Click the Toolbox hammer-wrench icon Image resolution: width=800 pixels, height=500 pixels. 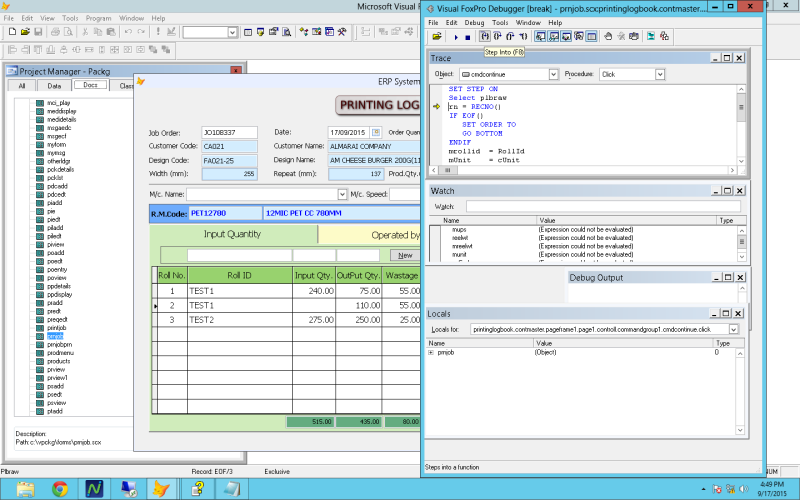click(x=342, y=32)
